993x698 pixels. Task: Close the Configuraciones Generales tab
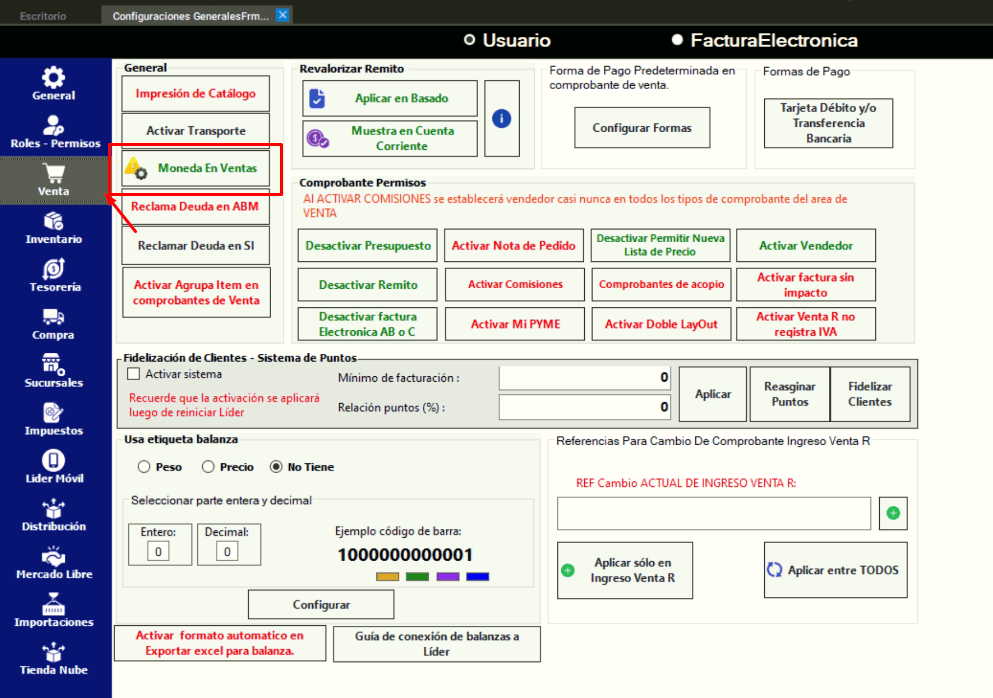[283, 15]
